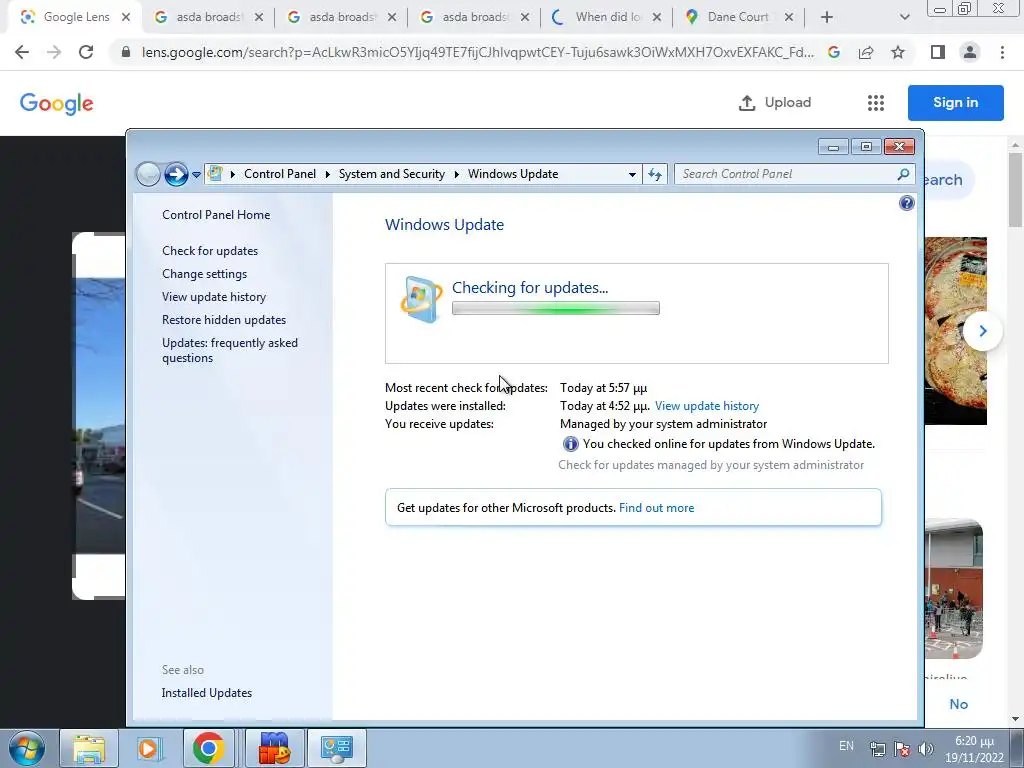Viewport: 1024px width, 768px height.
Task: Open Chrome three-dot menu
Action: (x=1002, y=52)
